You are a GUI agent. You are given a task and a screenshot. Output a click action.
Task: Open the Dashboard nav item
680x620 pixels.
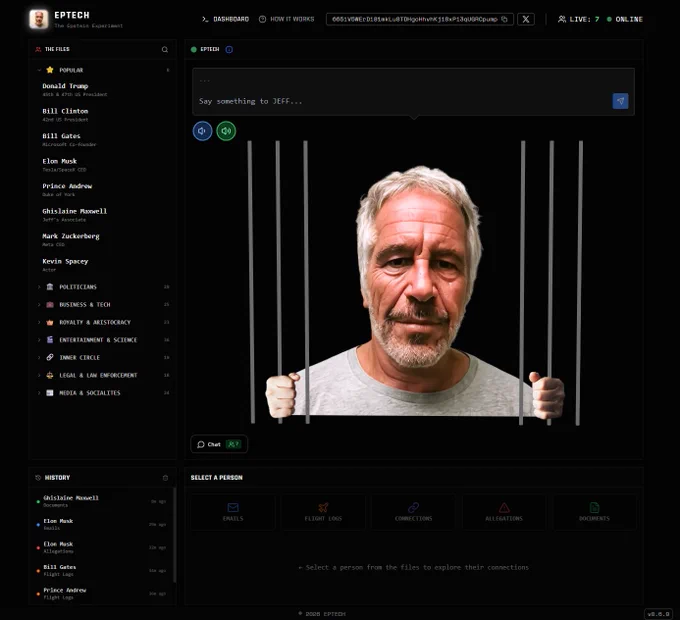pos(226,19)
